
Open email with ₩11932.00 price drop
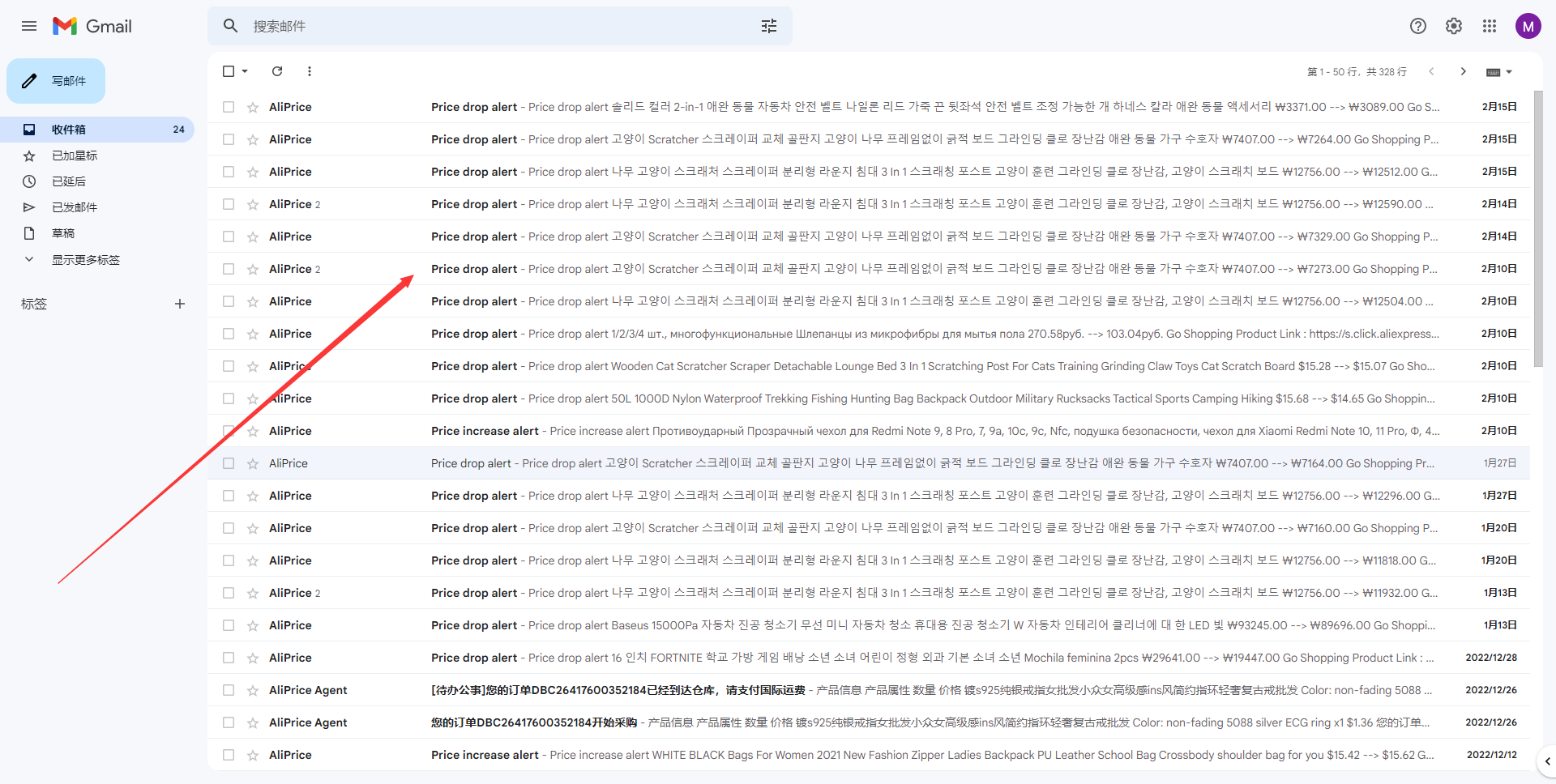pos(869,593)
